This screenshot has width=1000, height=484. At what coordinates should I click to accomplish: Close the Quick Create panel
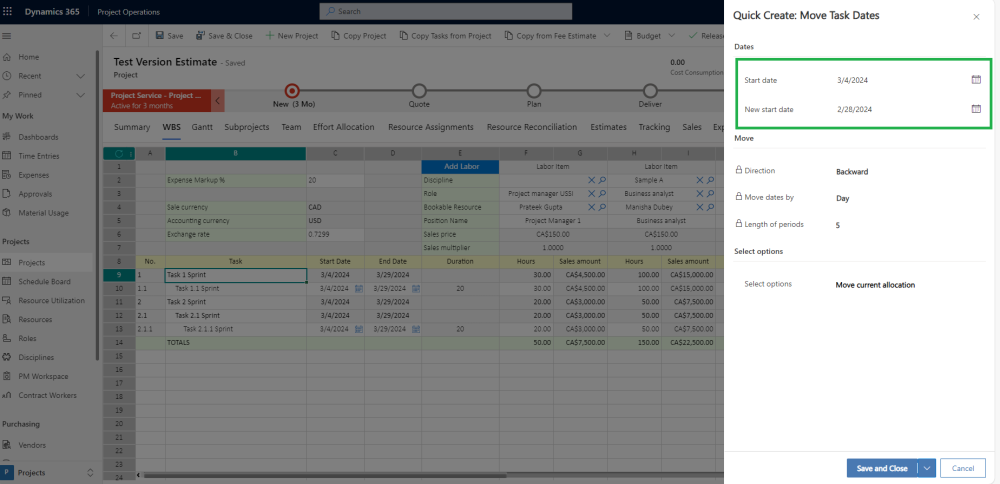(x=976, y=17)
